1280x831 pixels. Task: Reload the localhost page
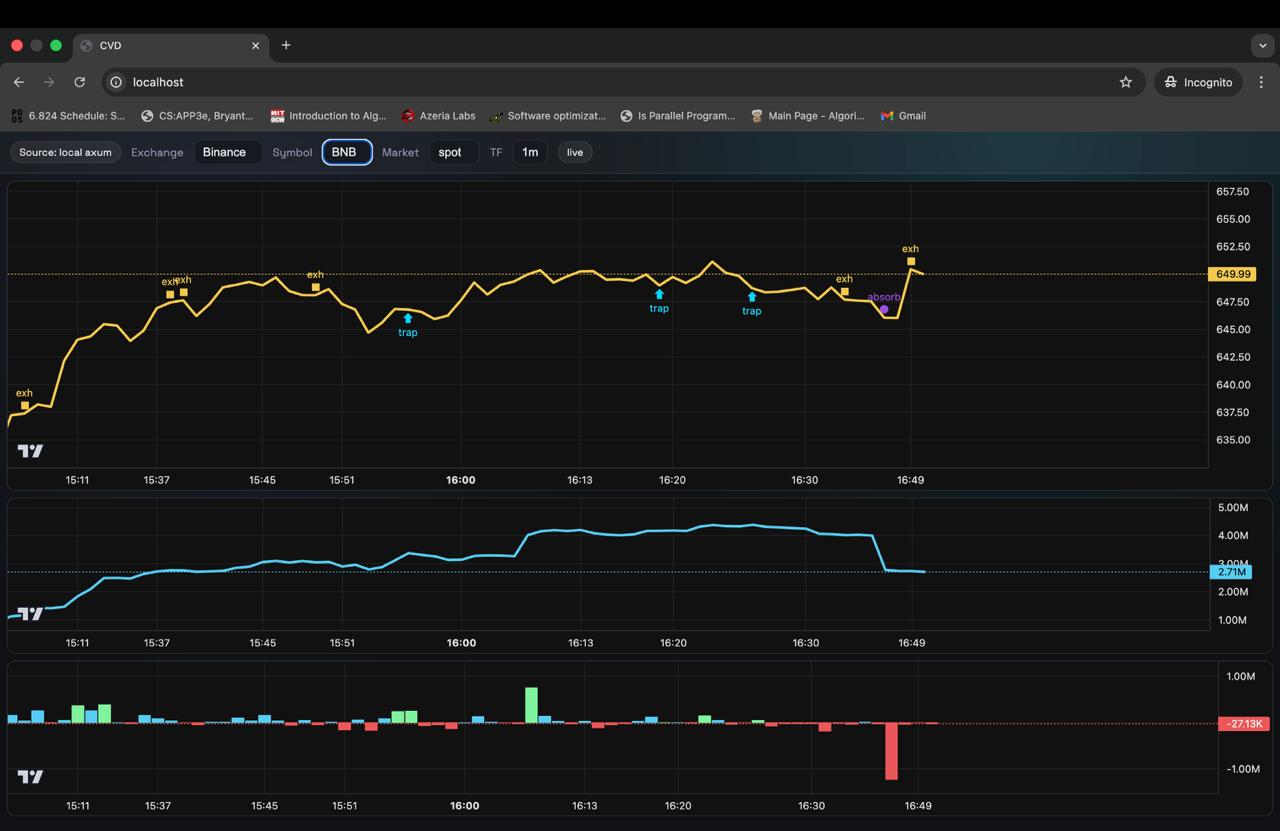point(80,82)
